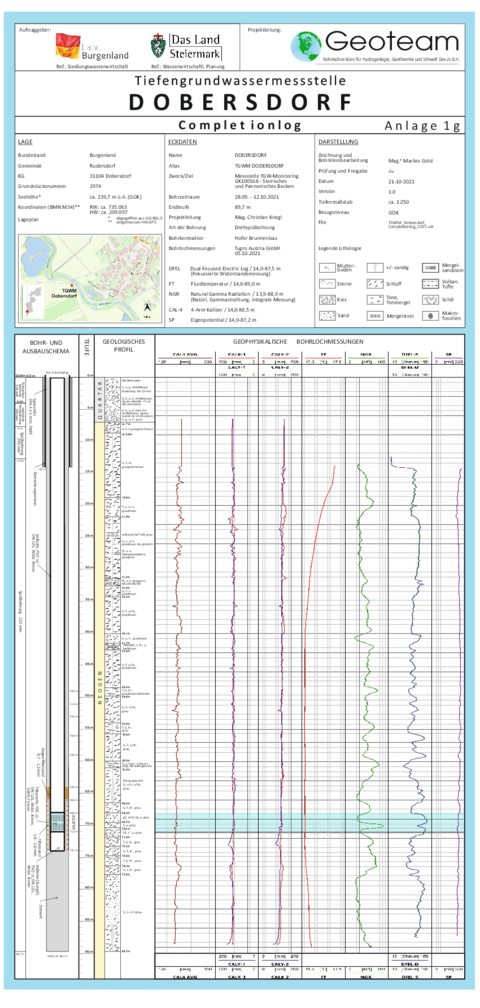Click the Mergelstein legend symbol

(375, 316)
